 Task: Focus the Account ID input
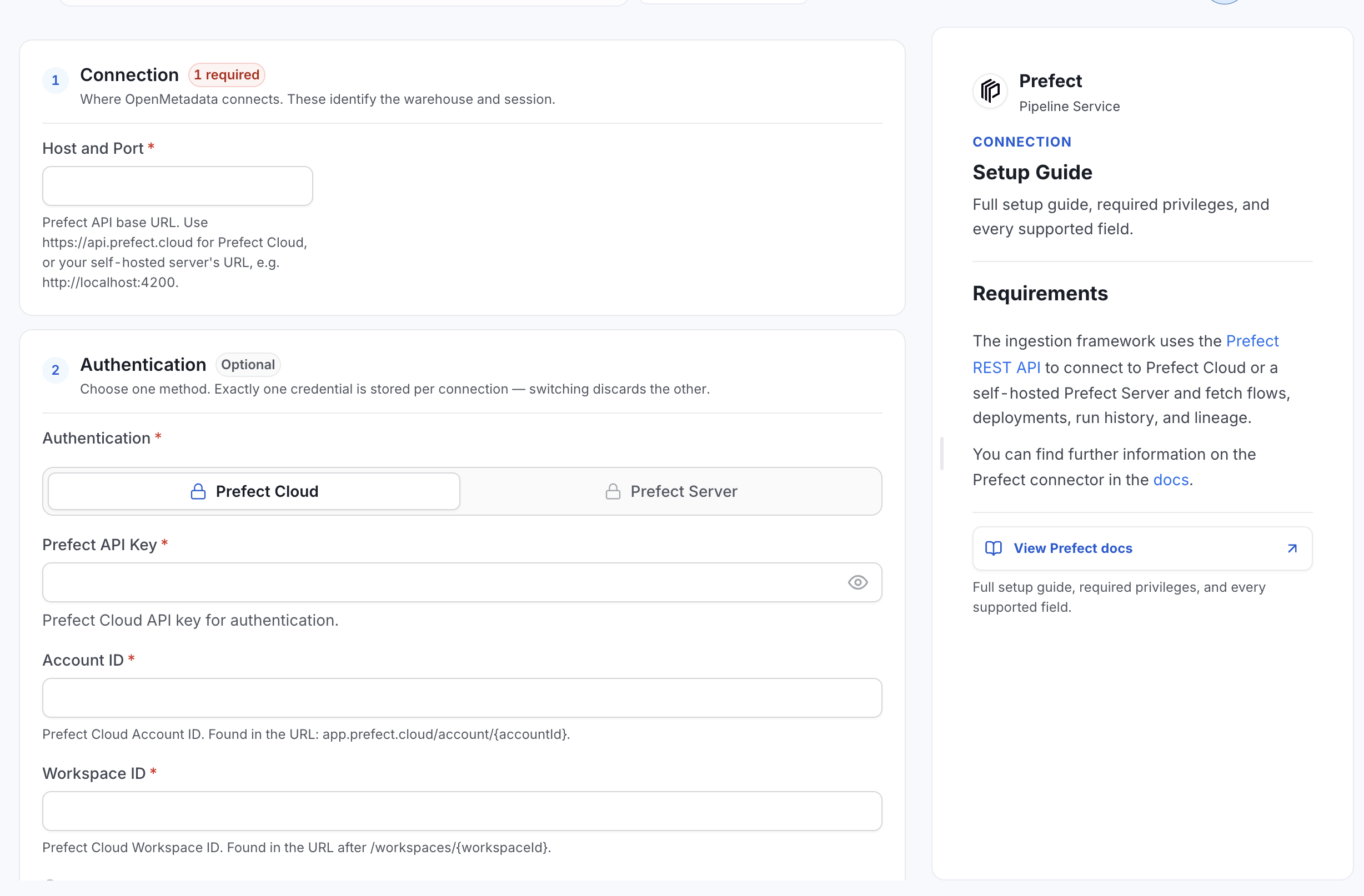click(462, 698)
